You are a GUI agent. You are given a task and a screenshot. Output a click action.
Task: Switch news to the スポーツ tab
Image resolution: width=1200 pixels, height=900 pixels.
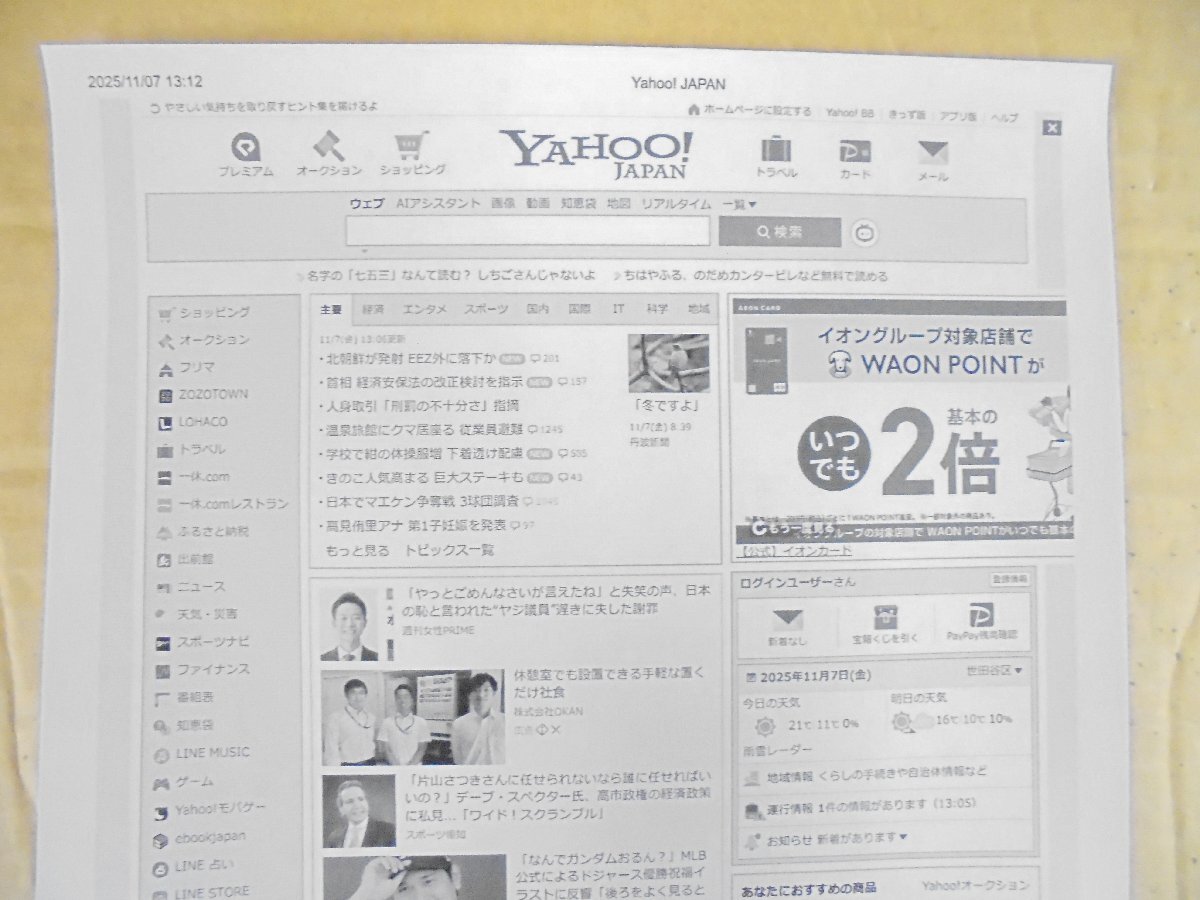[x=485, y=309]
